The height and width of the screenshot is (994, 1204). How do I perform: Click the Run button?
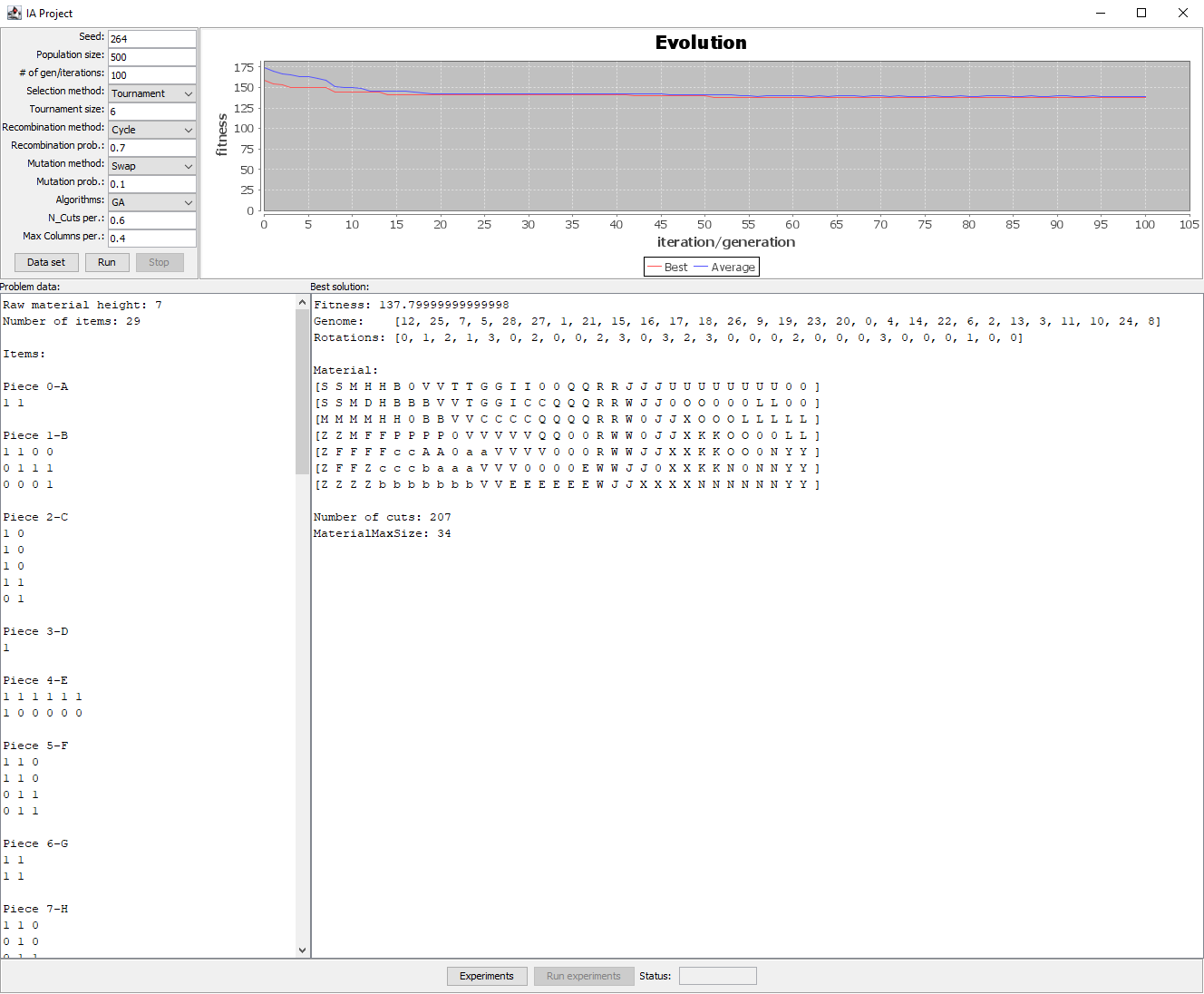pyautogui.click(x=107, y=262)
